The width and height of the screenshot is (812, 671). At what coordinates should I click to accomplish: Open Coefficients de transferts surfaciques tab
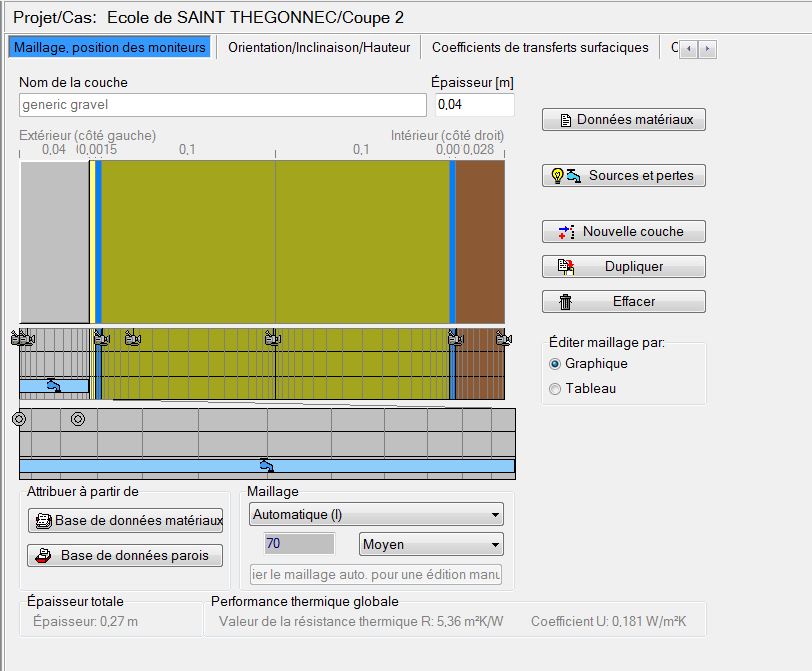540,47
